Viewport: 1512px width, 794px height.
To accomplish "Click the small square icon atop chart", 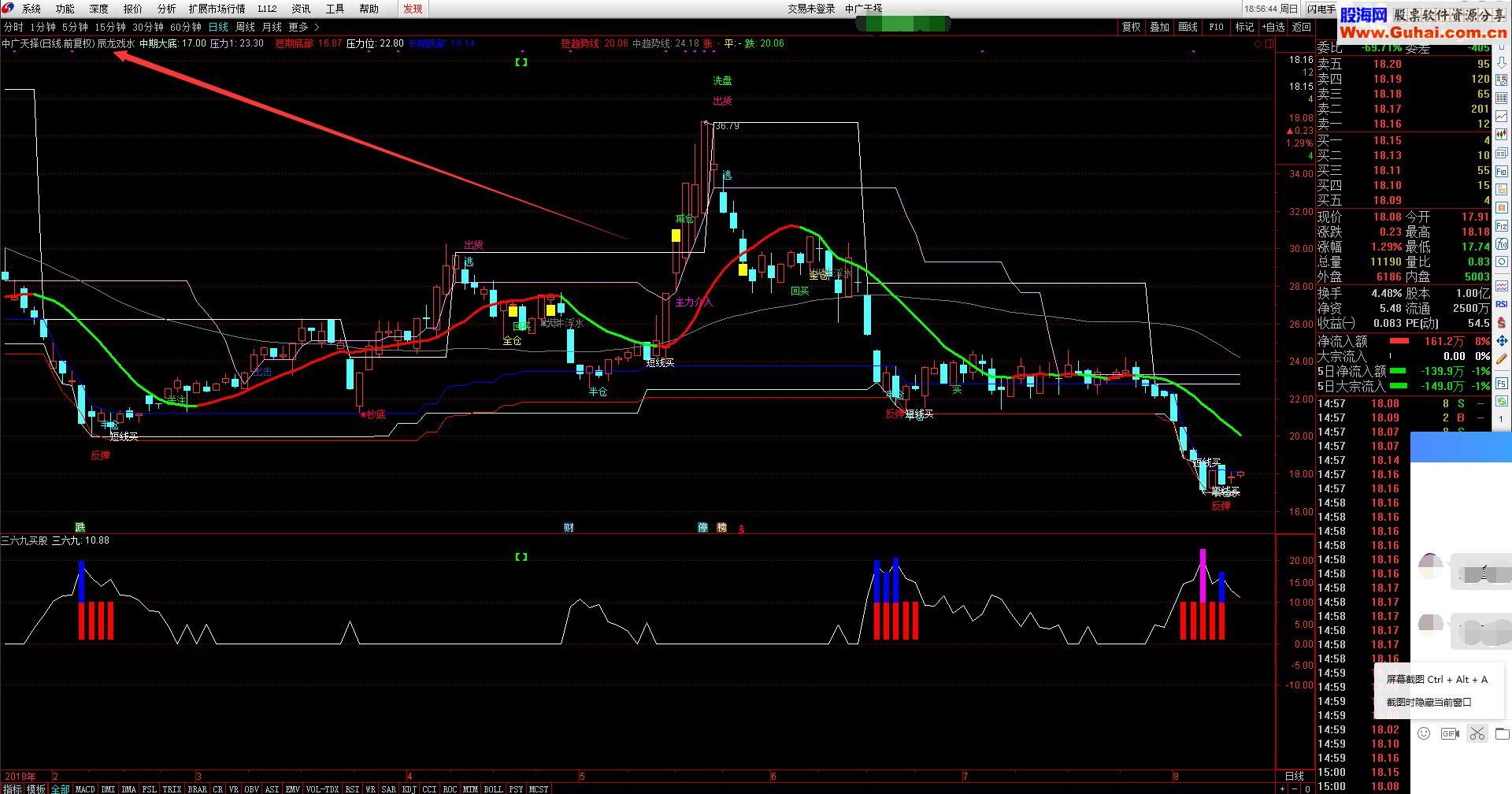I will pyautogui.click(x=1269, y=44).
